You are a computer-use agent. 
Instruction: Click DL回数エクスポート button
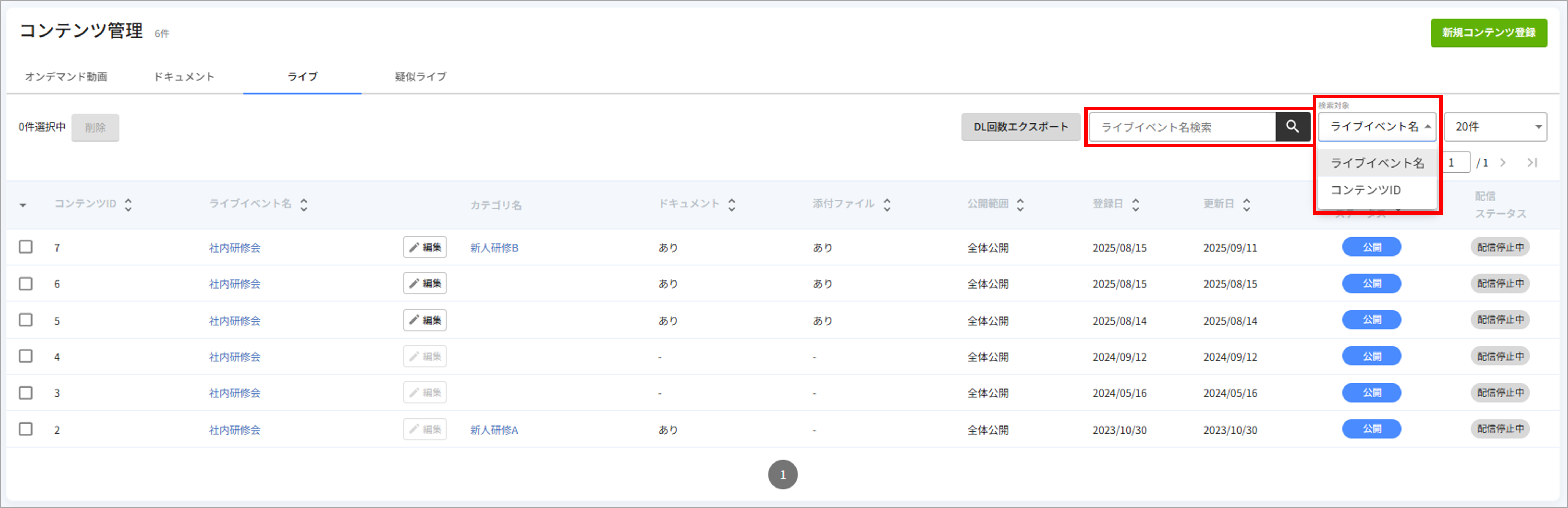click(x=1021, y=127)
